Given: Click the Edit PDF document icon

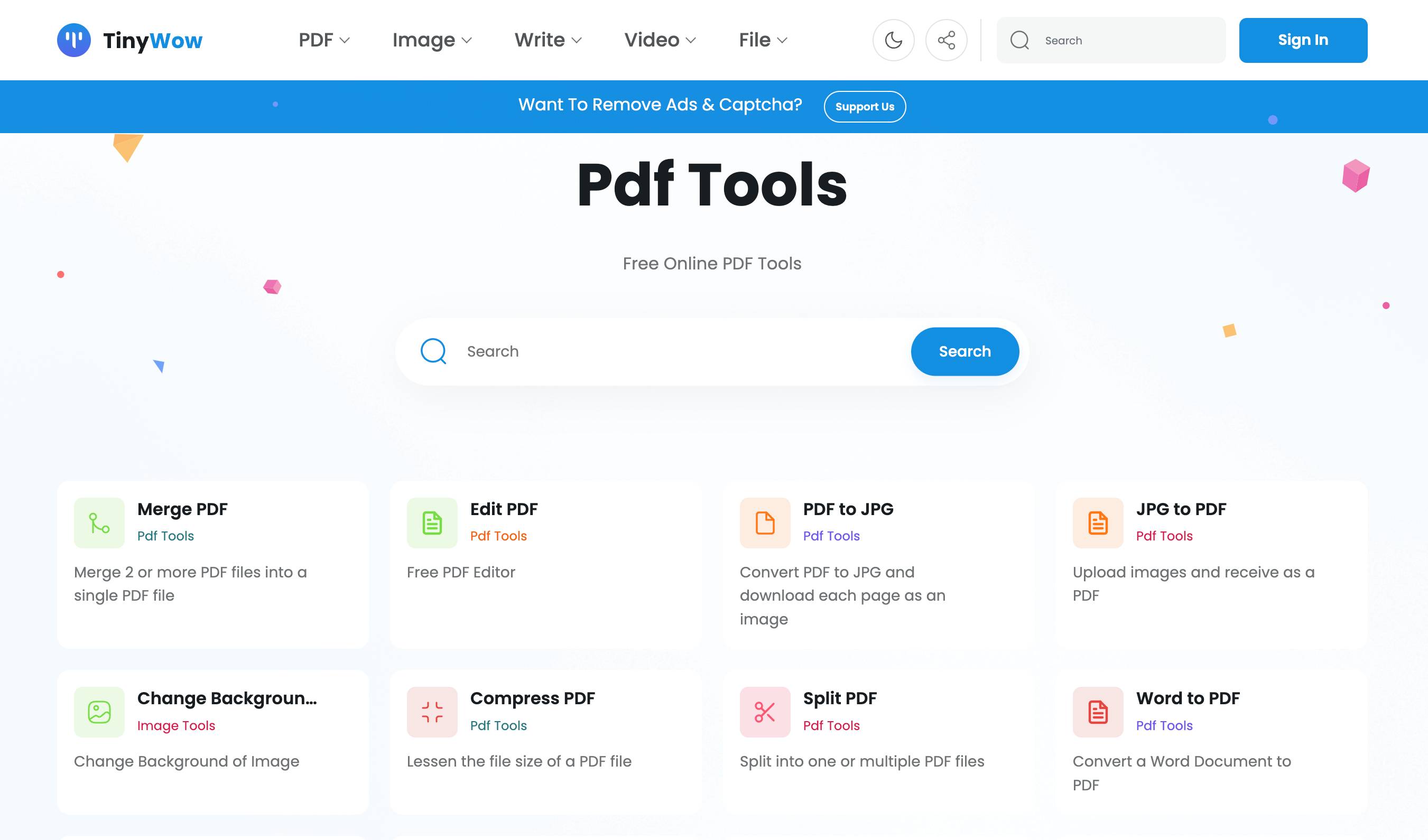Looking at the screenshot, I should coord(432,523).
